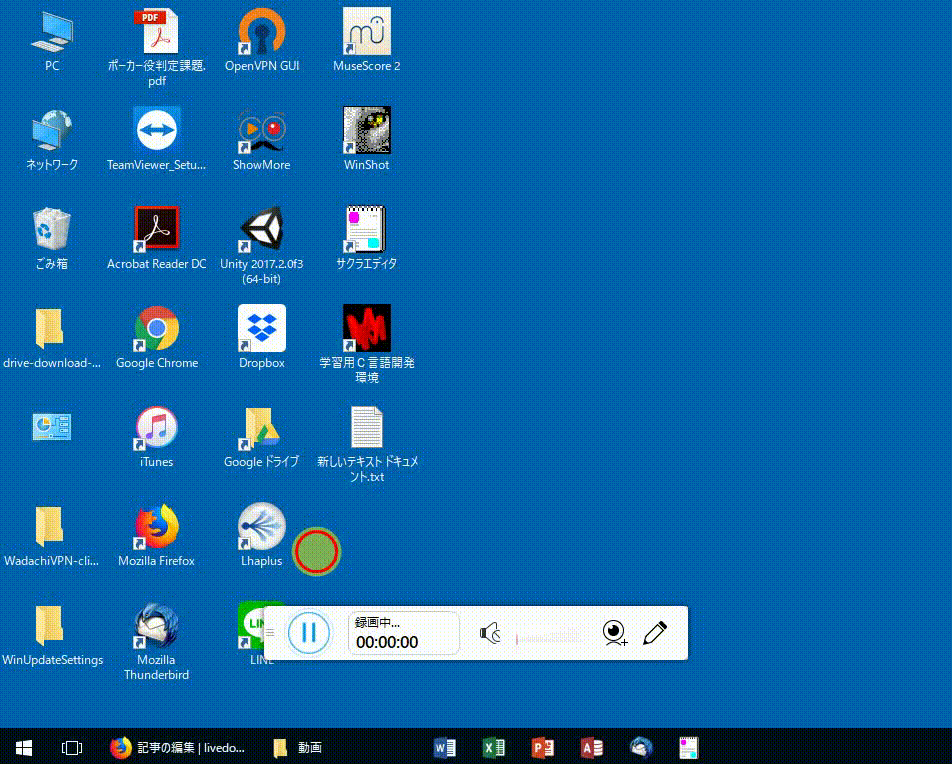Select the iTunes shortcut
Screen dimensions: 952x764
(157, 437)
